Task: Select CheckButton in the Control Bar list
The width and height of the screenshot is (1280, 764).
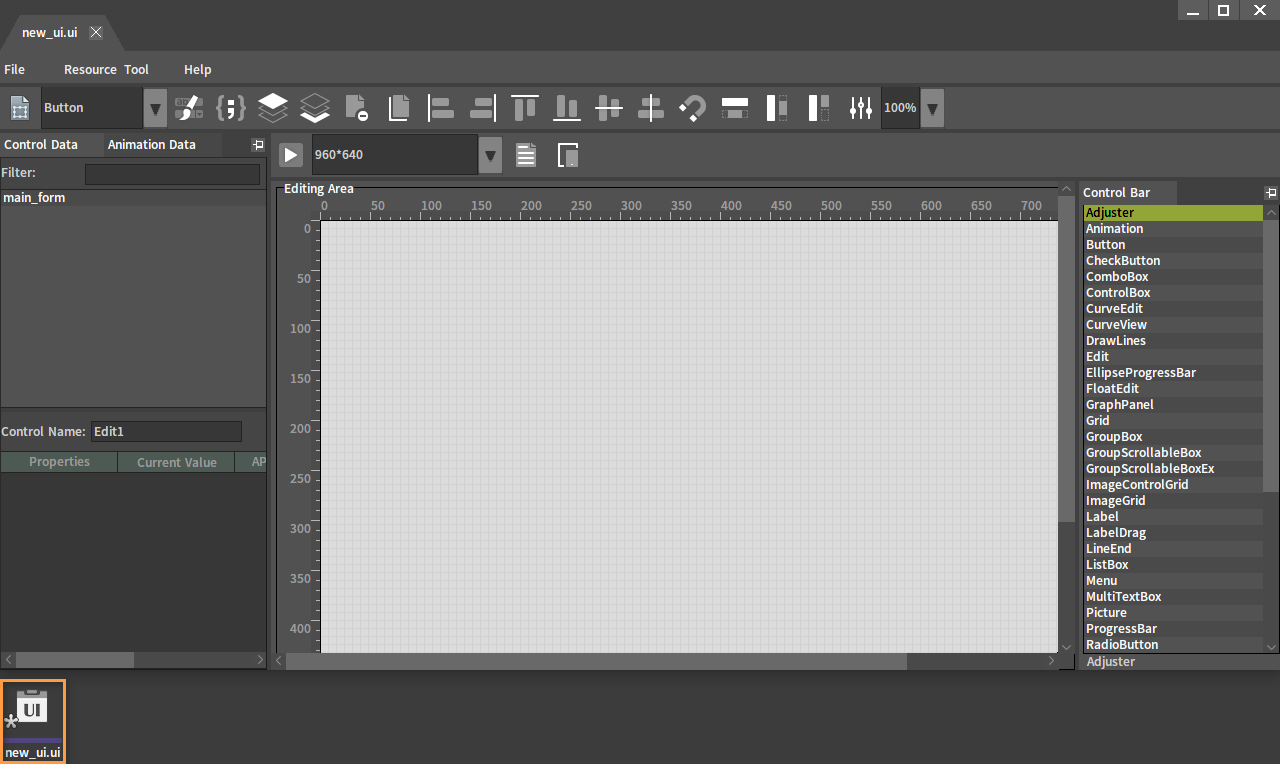Action: [1173, 261]
